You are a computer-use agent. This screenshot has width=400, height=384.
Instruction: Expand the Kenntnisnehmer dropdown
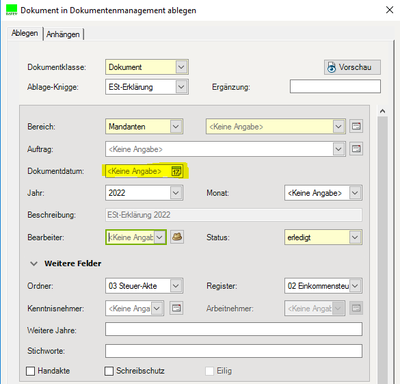[x=157, y=308]
